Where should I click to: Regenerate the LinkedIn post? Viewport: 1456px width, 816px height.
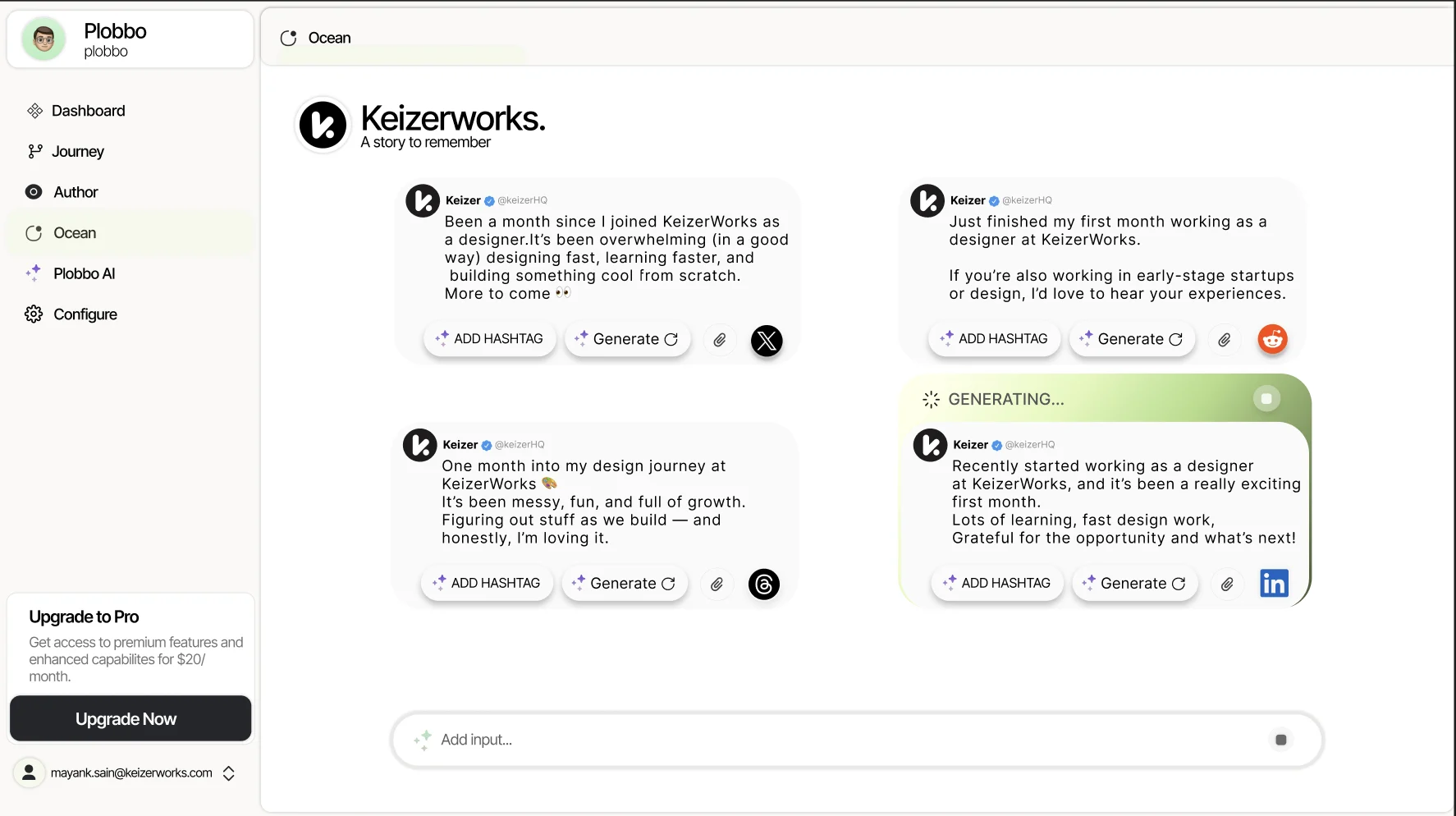pyautogui.click(x=1135, y=584)
